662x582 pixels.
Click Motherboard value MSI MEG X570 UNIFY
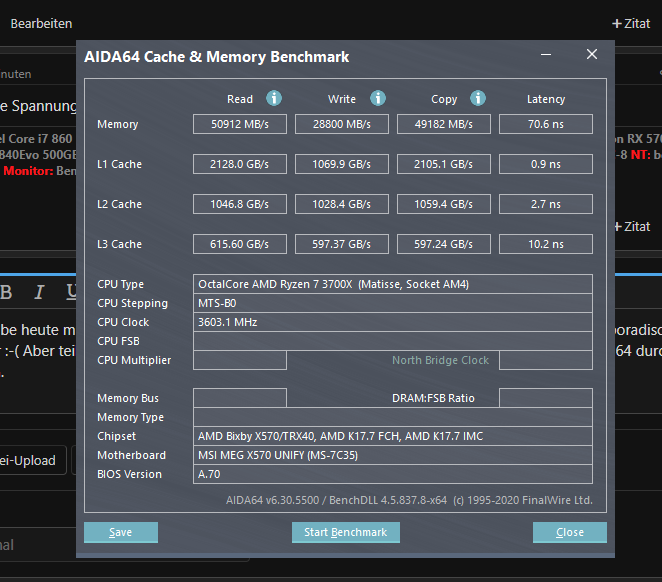(x=393, y=455)
